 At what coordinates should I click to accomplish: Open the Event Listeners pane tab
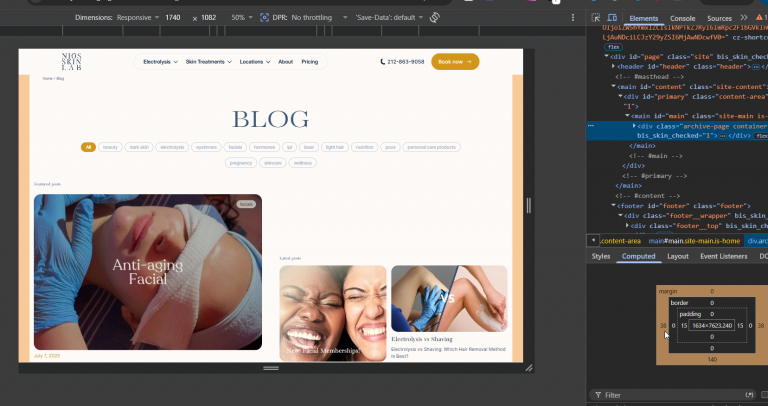[x=723, y=256]
